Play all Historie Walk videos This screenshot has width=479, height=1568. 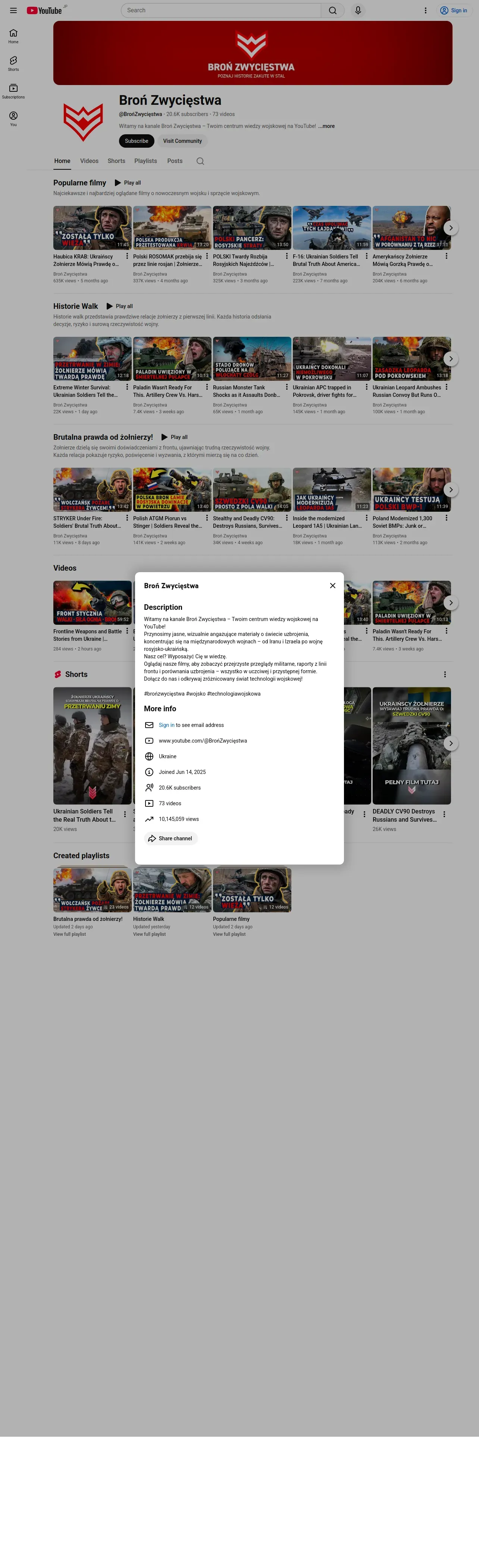pos(119,306)
